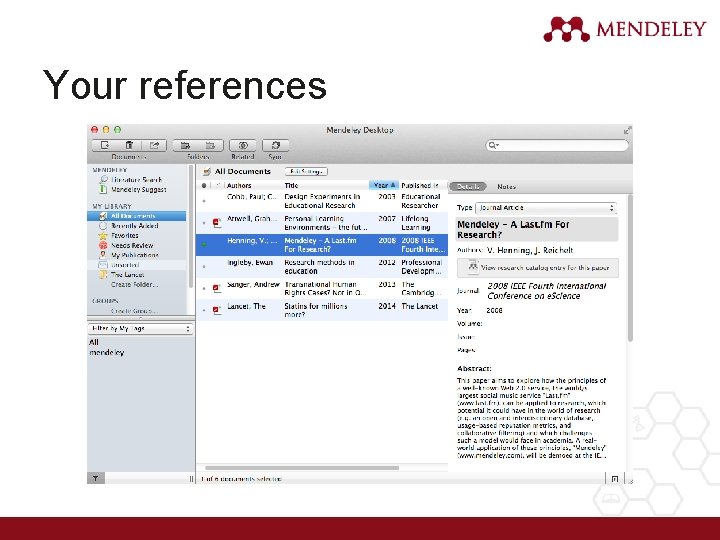Click the Details panel vertical scrollbar
The height and width of the screenshot is (540, 720).
click(630, 268)
